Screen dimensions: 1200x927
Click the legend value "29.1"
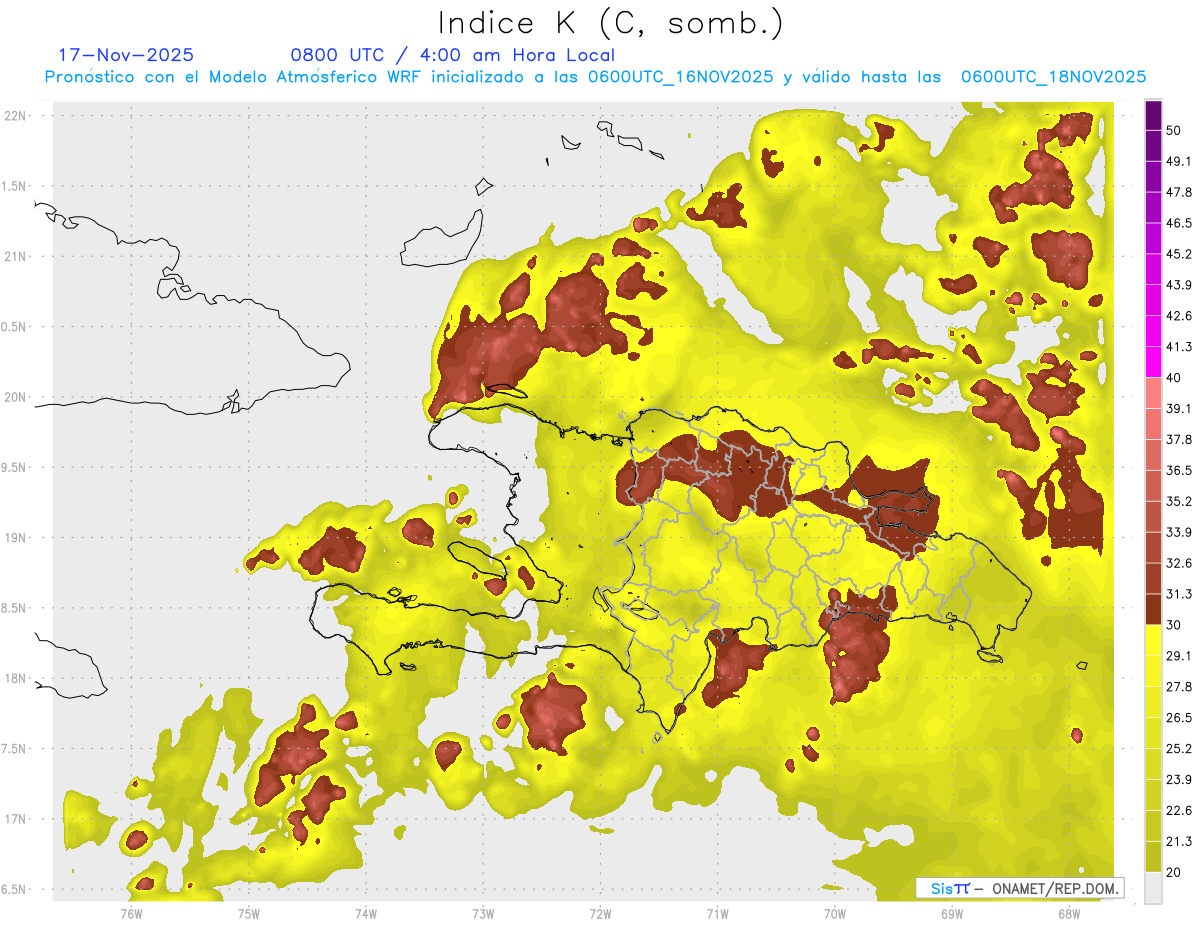click(1178, 655)
